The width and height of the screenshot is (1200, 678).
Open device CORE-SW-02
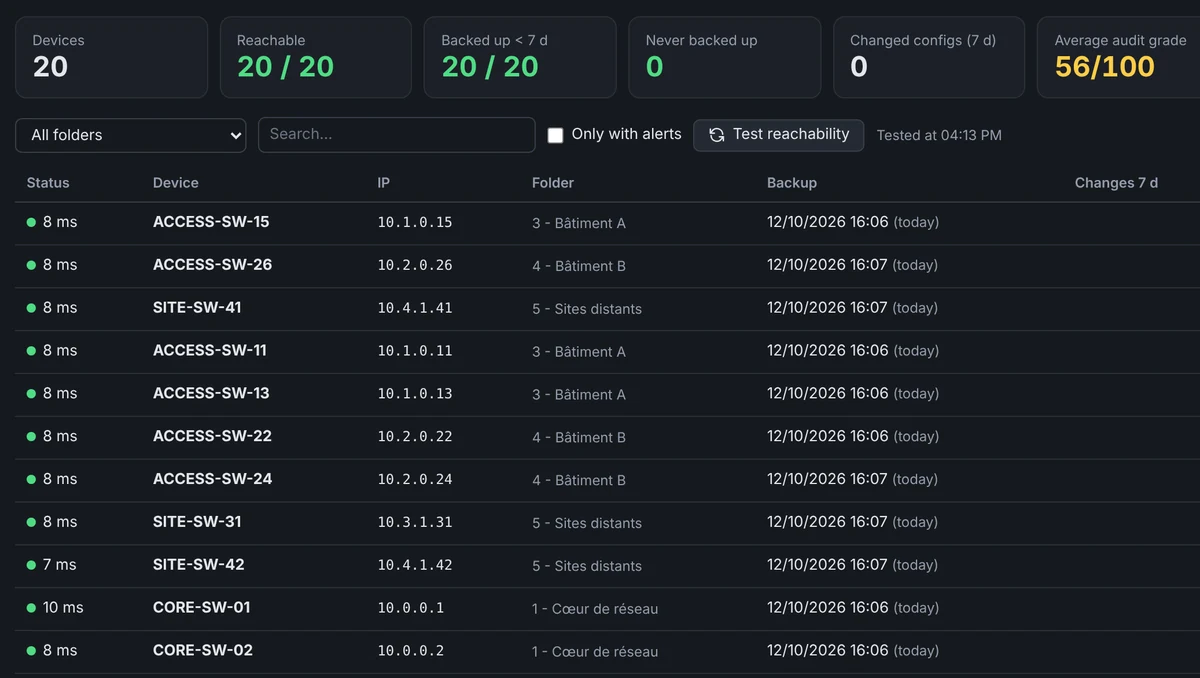coord(203,651)
